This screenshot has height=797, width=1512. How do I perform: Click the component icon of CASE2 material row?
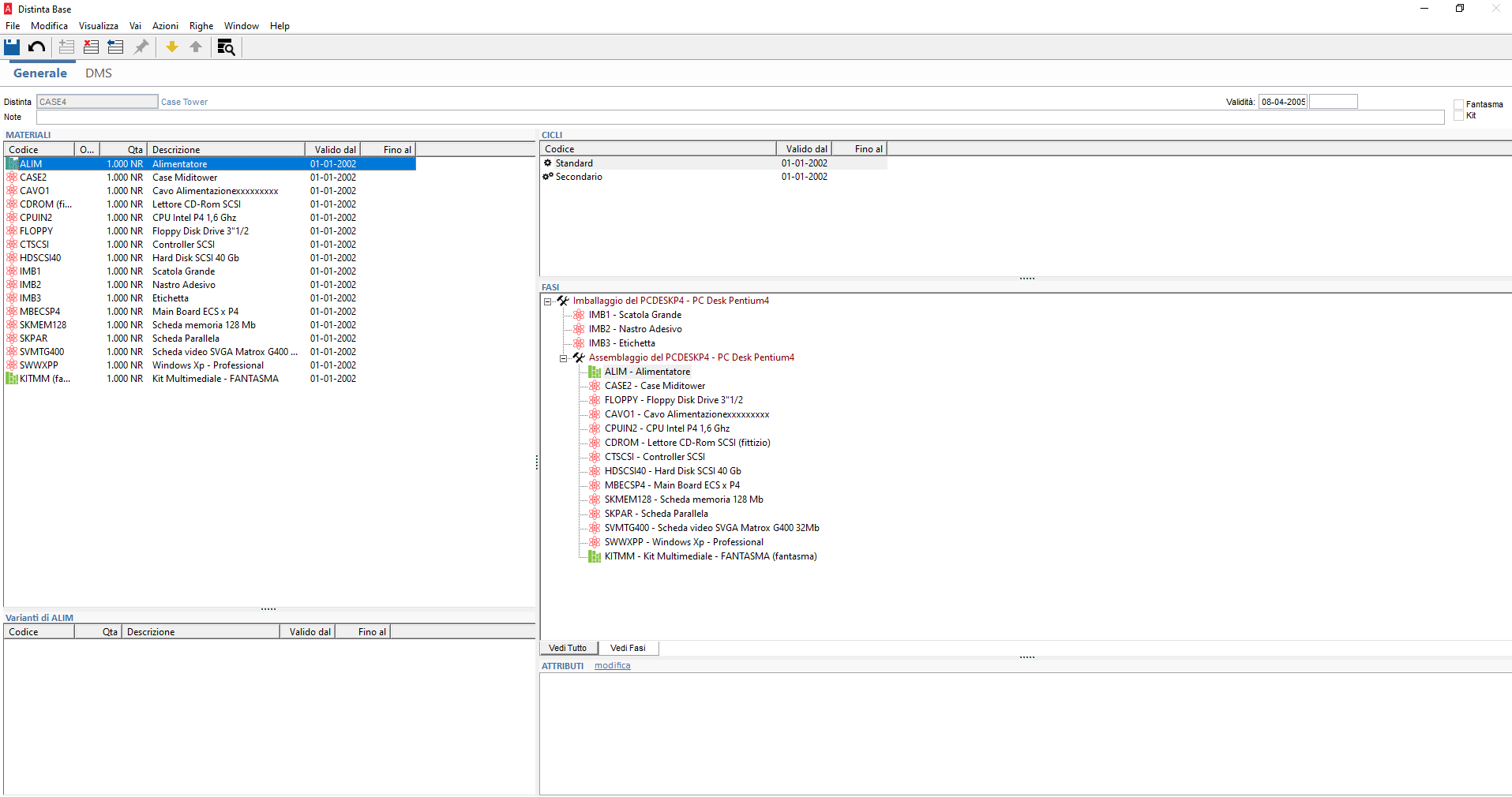(x=12, y=178)
